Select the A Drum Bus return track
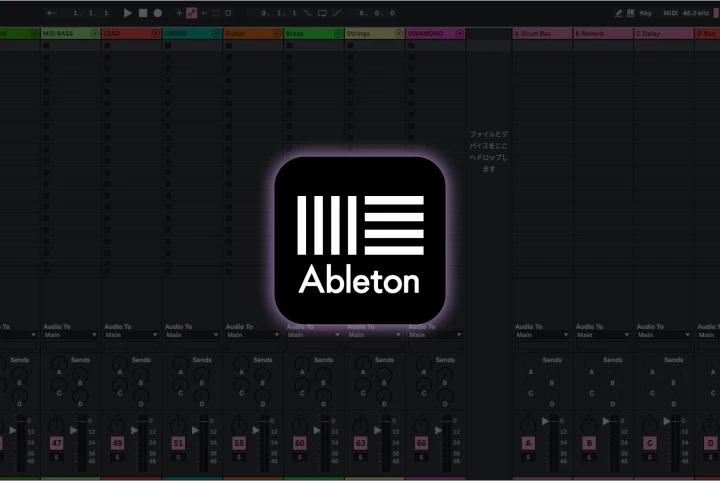This screenshot has width=720, height=481. 542,34
